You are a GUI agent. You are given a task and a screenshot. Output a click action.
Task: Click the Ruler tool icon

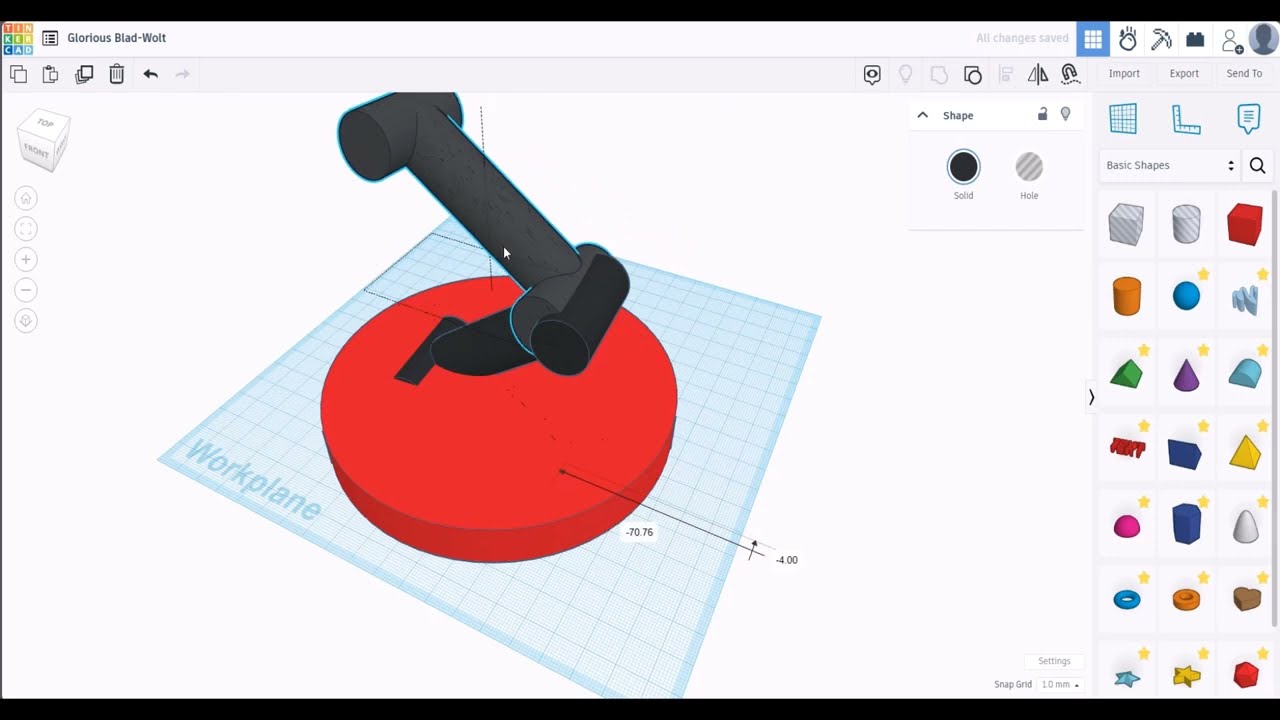[1186, 119]
